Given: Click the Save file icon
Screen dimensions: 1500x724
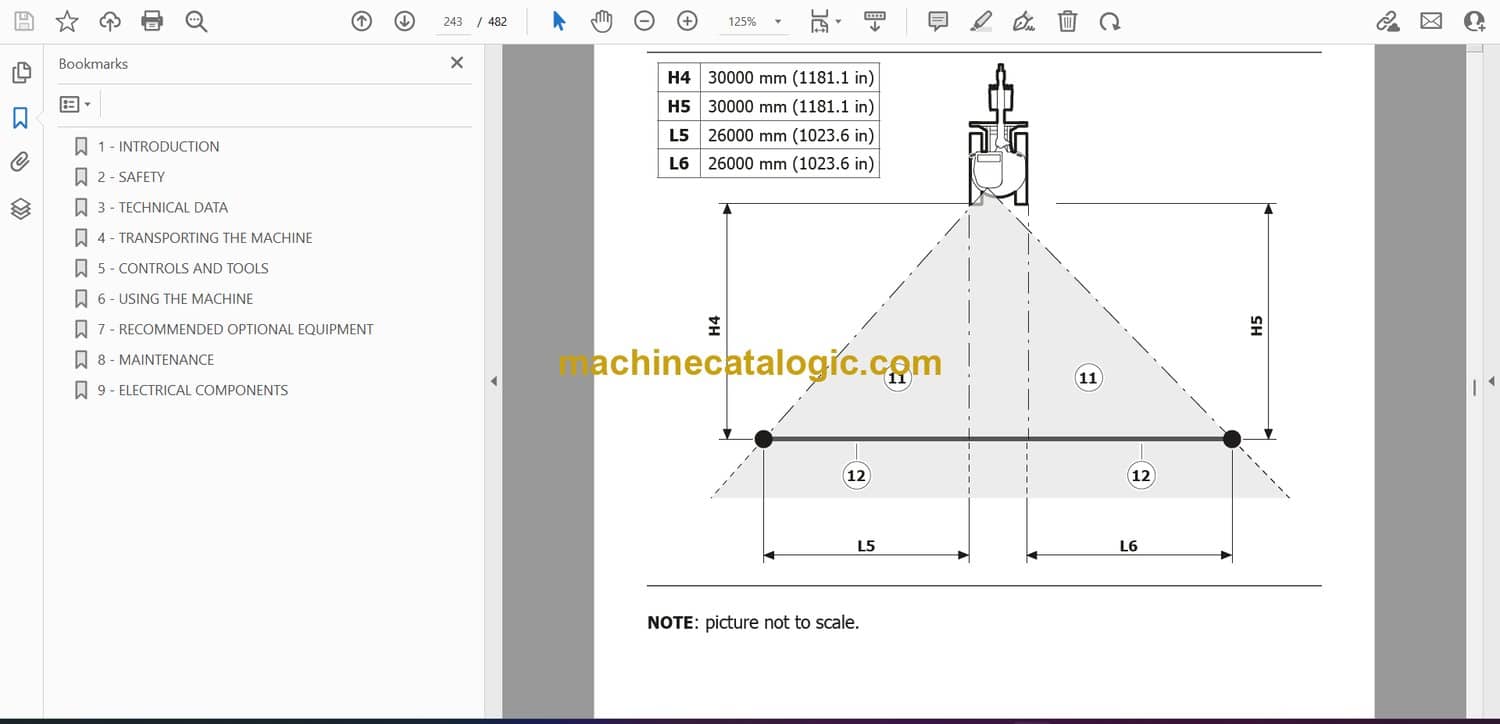Looking at the screenshot, I should tap(24, 21).
